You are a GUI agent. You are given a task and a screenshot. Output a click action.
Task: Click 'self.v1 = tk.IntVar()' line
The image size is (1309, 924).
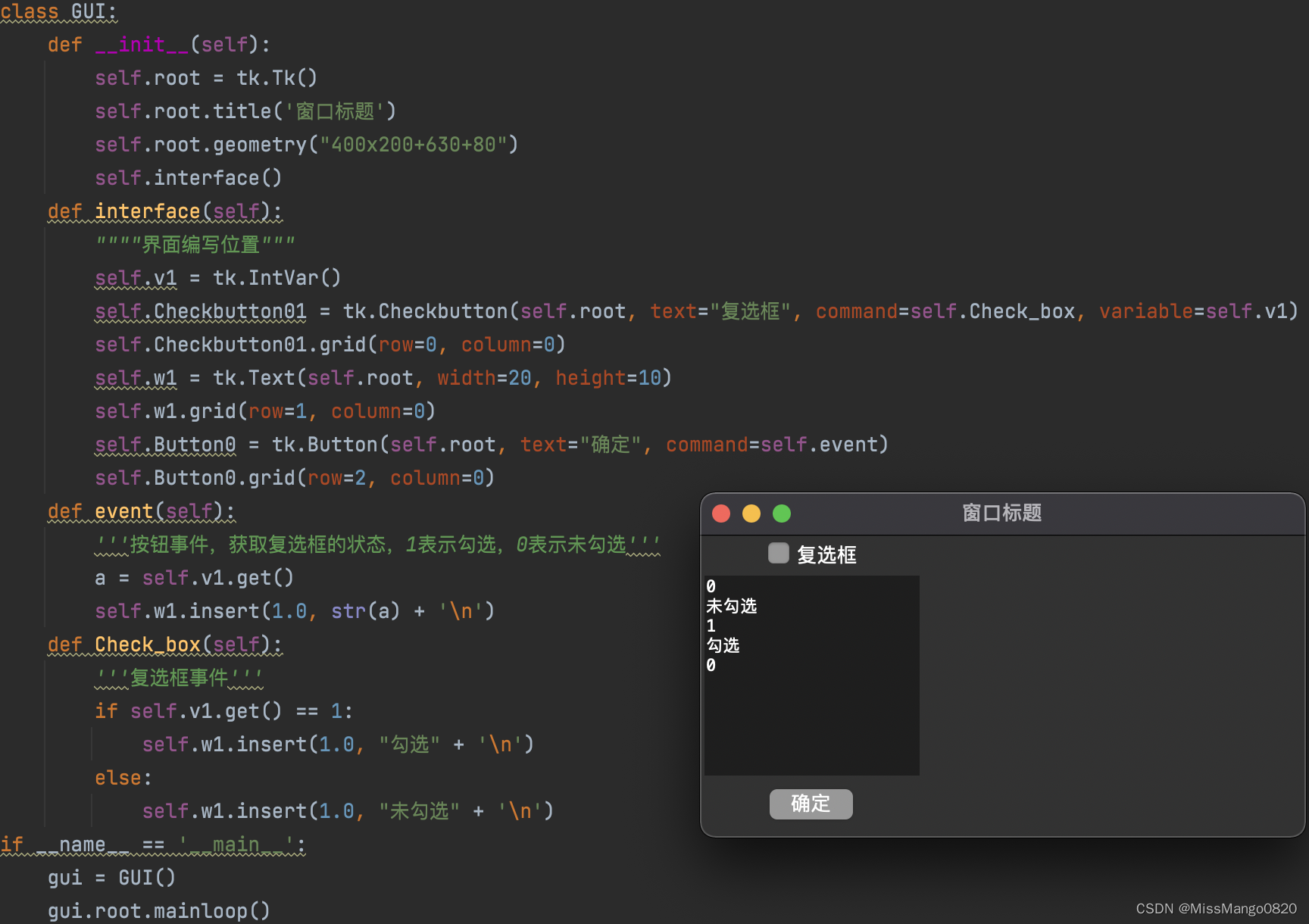click(x=217, y=278)
